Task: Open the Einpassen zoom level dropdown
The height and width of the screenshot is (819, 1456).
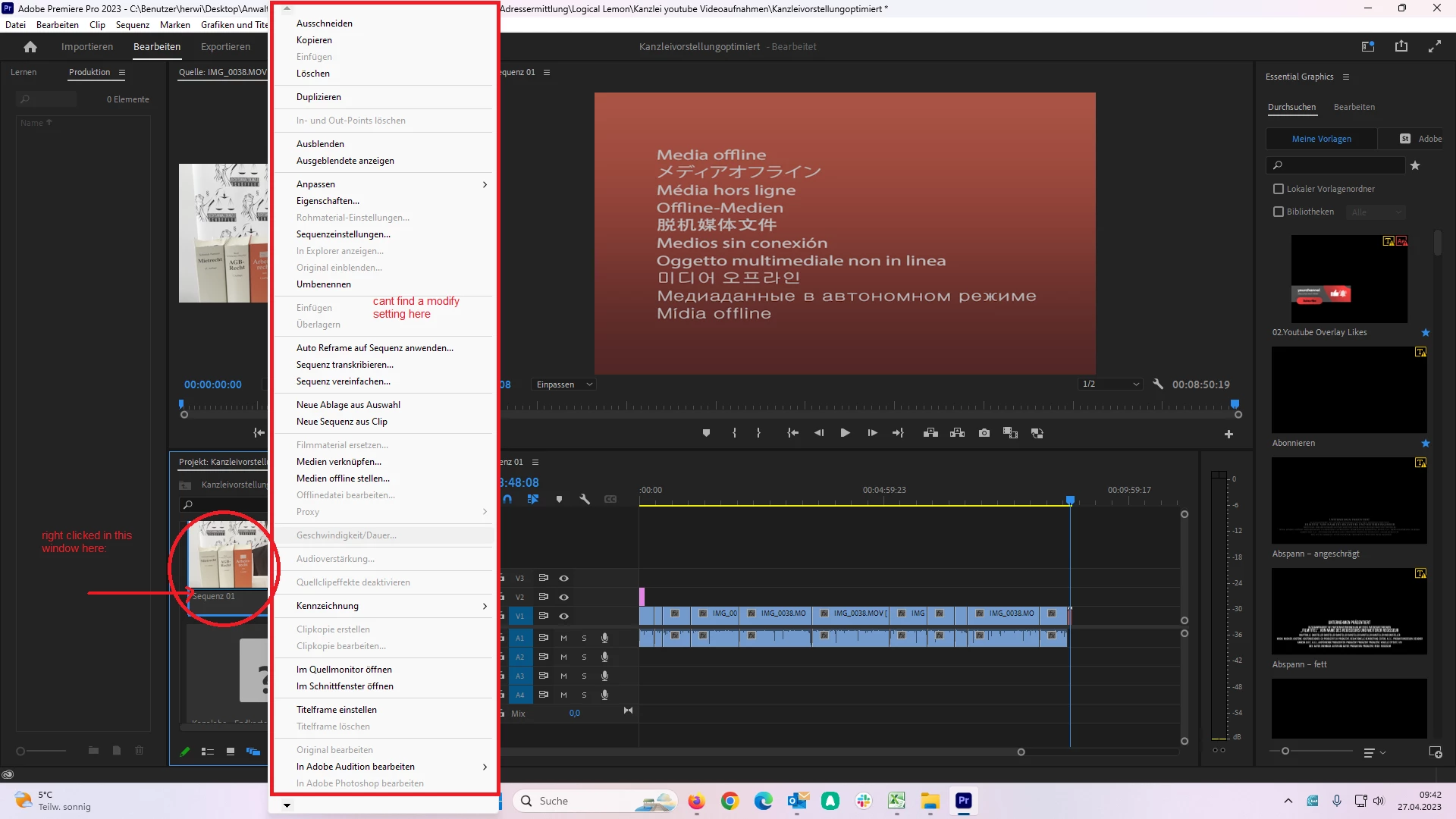Action: [563, 384]
